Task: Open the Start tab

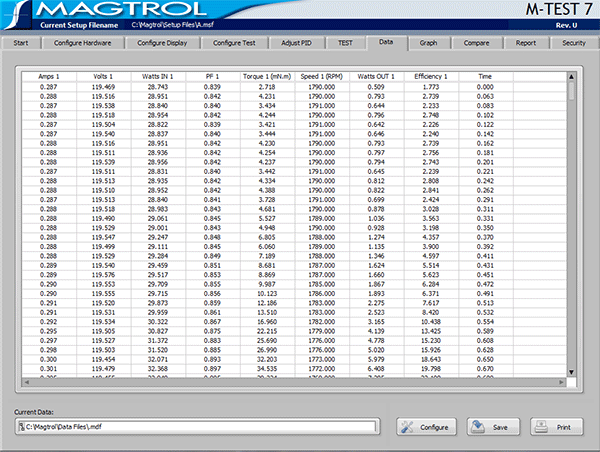Action: pyautogui.click(x=21, y=43)
